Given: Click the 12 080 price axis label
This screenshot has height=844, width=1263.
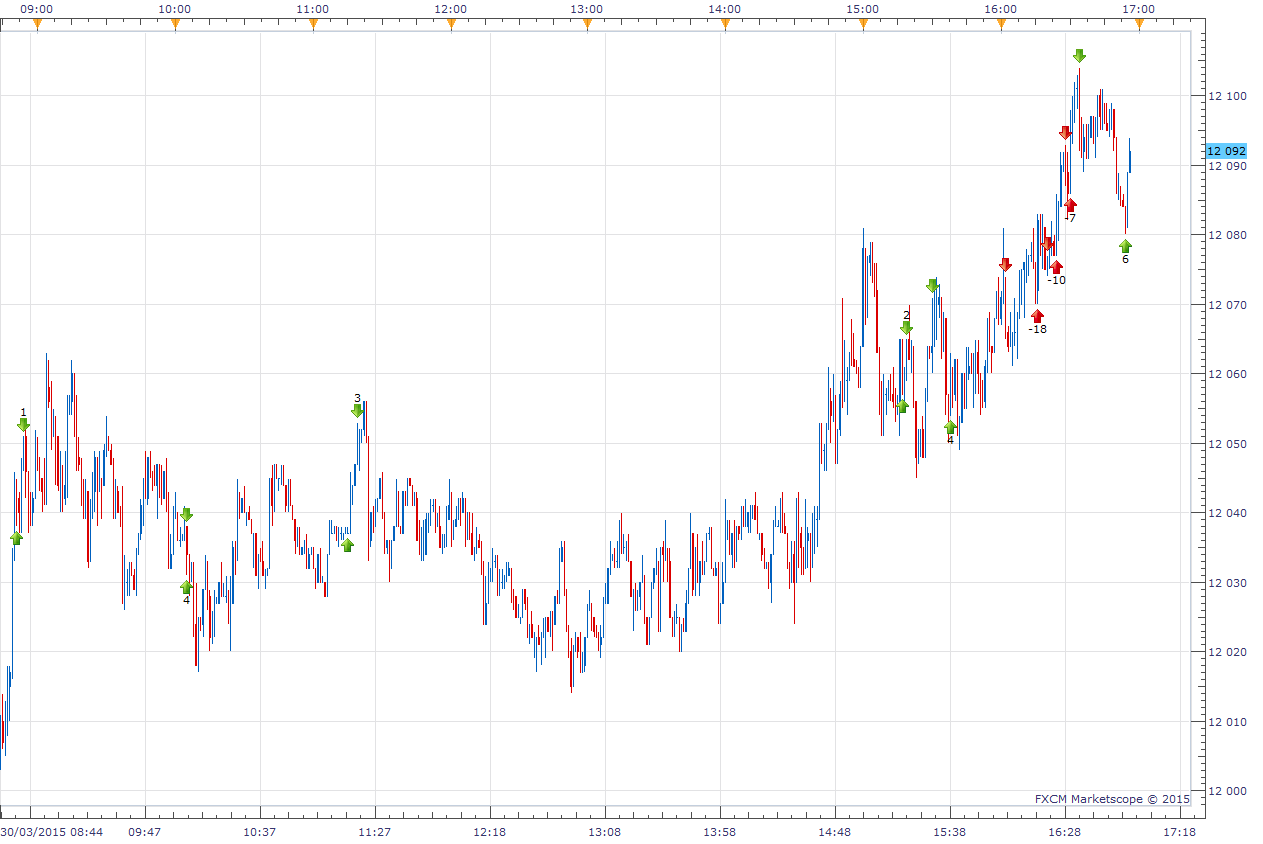Looking at the screenshot, I should 1227,235.
